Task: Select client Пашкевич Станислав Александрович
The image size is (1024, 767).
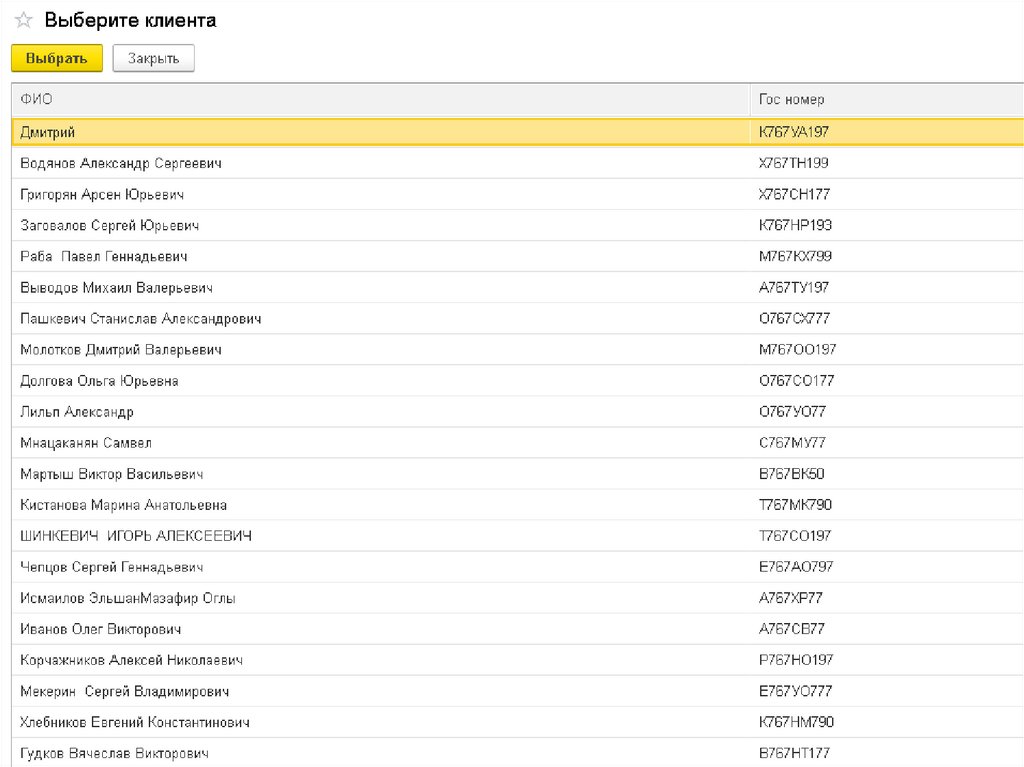Action: click(x=141, y=319)
